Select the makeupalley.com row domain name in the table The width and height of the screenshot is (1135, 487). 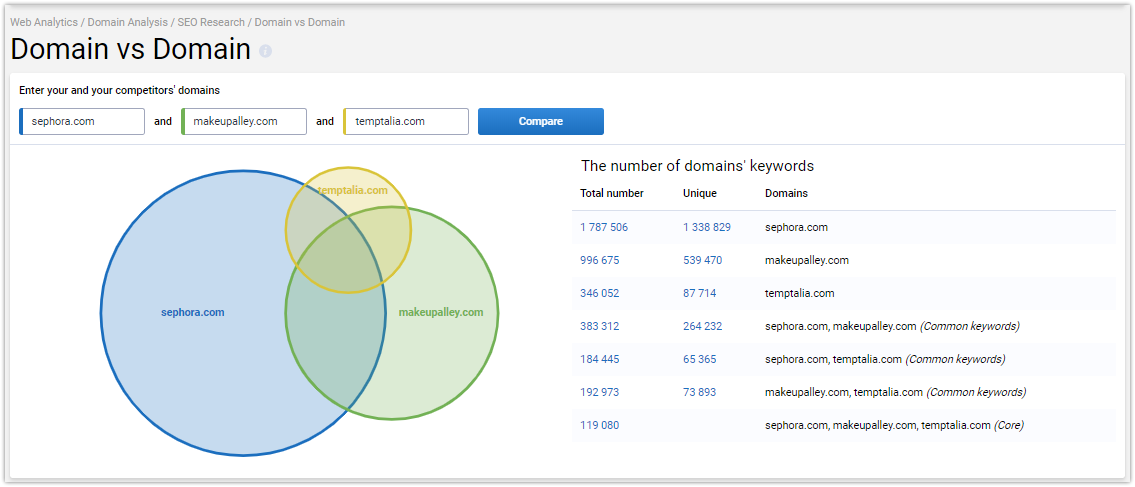(807, 261)
